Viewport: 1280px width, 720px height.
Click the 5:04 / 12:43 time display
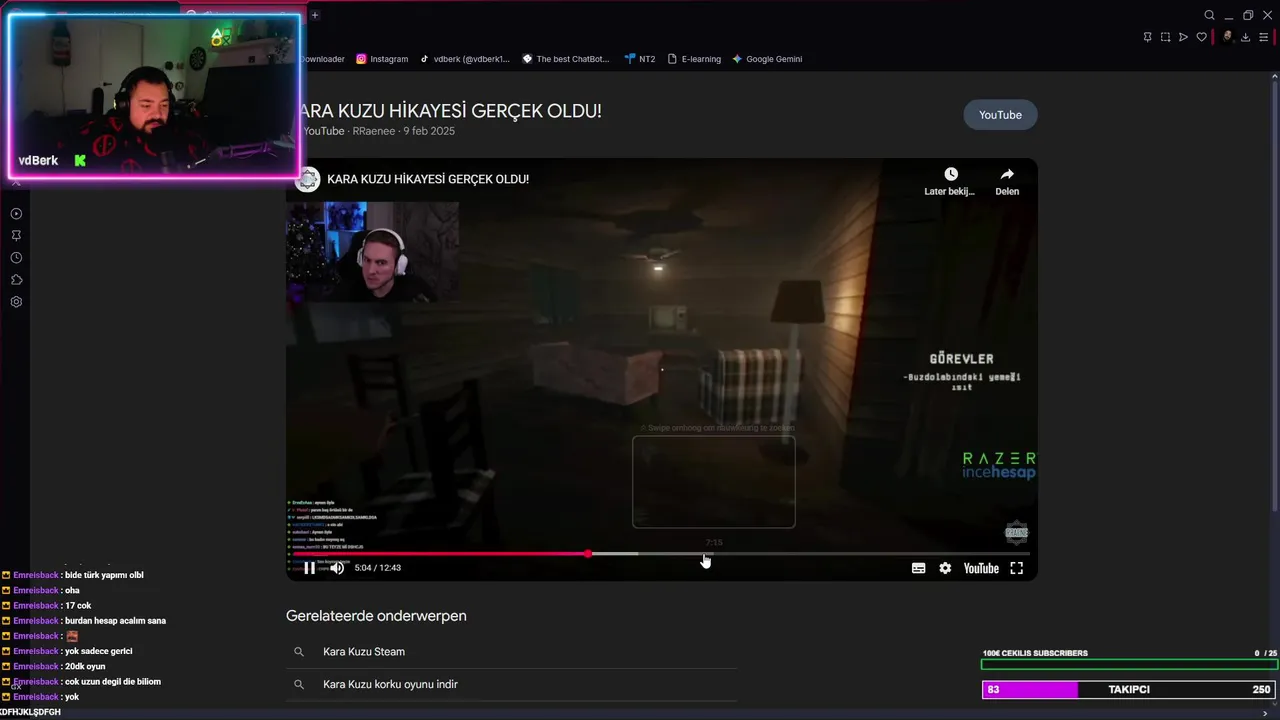[x=378, y=568]
